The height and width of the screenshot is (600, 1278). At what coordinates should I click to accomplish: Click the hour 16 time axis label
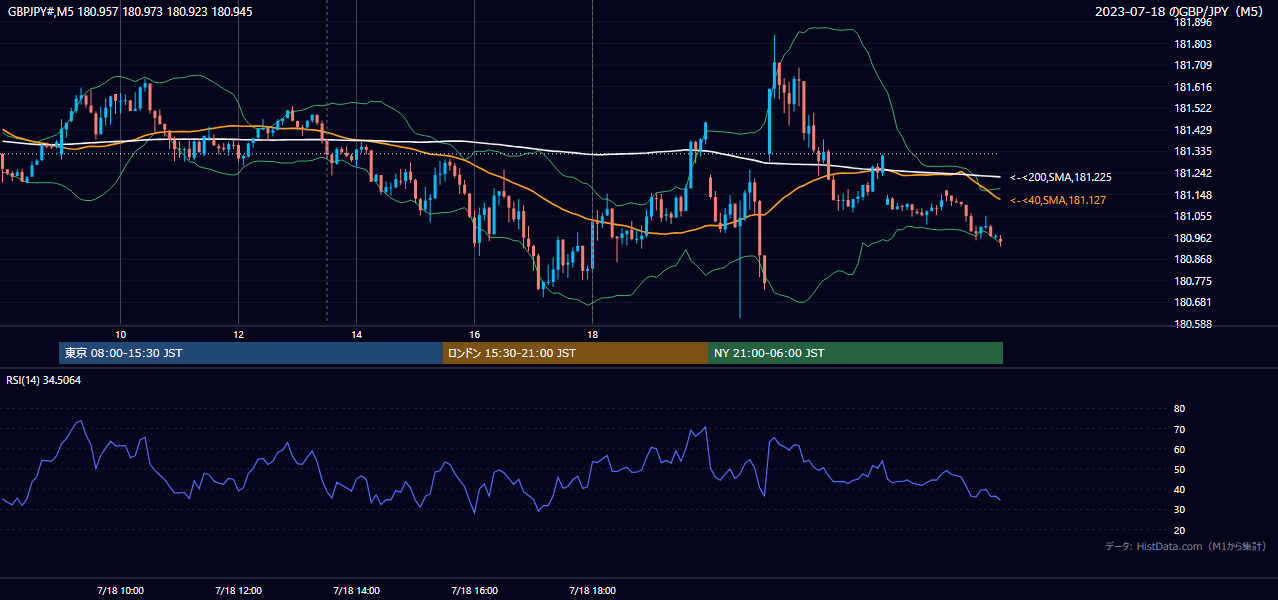pos(474,334)
